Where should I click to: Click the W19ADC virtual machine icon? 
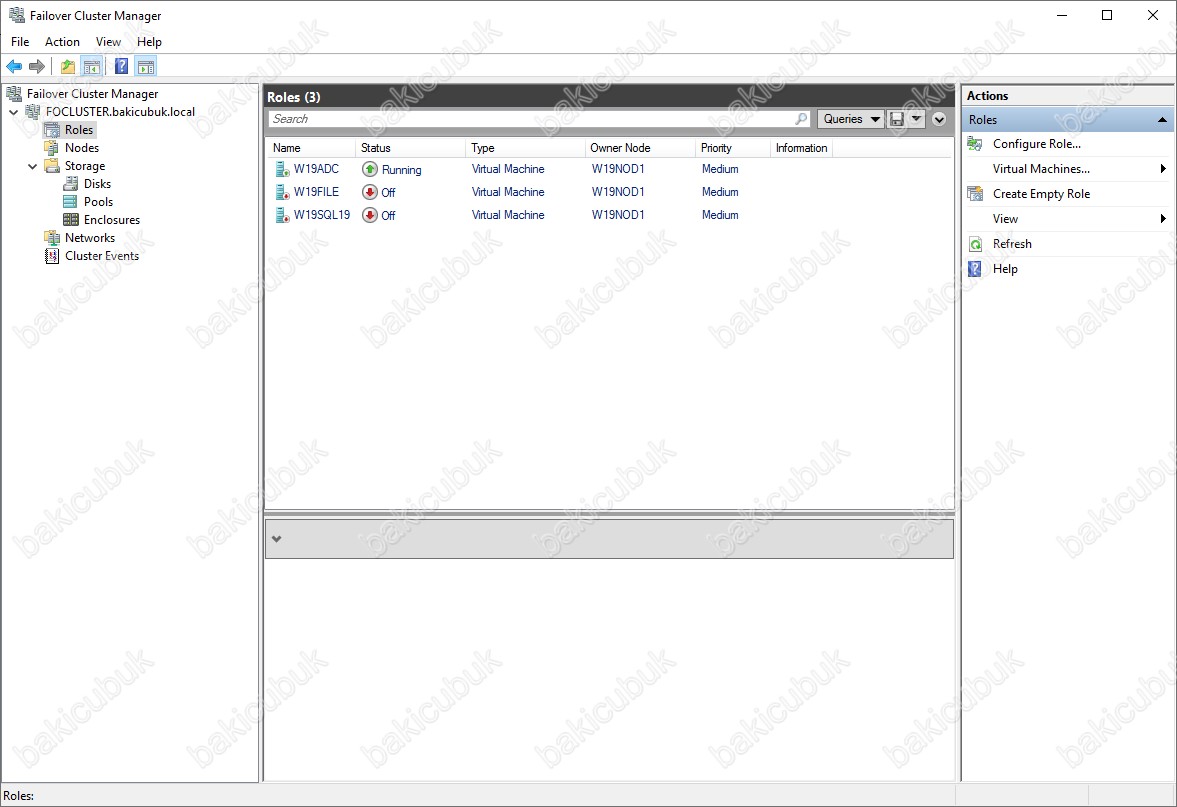282,170
